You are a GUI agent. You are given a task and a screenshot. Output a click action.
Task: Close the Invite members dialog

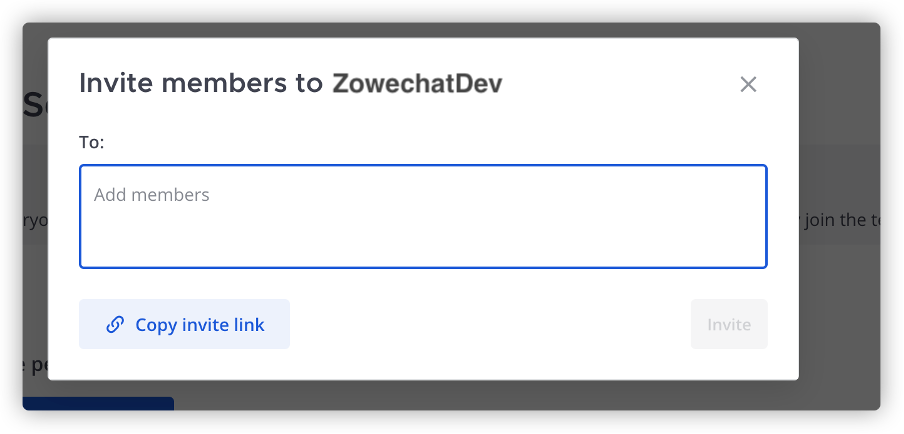[748, 85]
